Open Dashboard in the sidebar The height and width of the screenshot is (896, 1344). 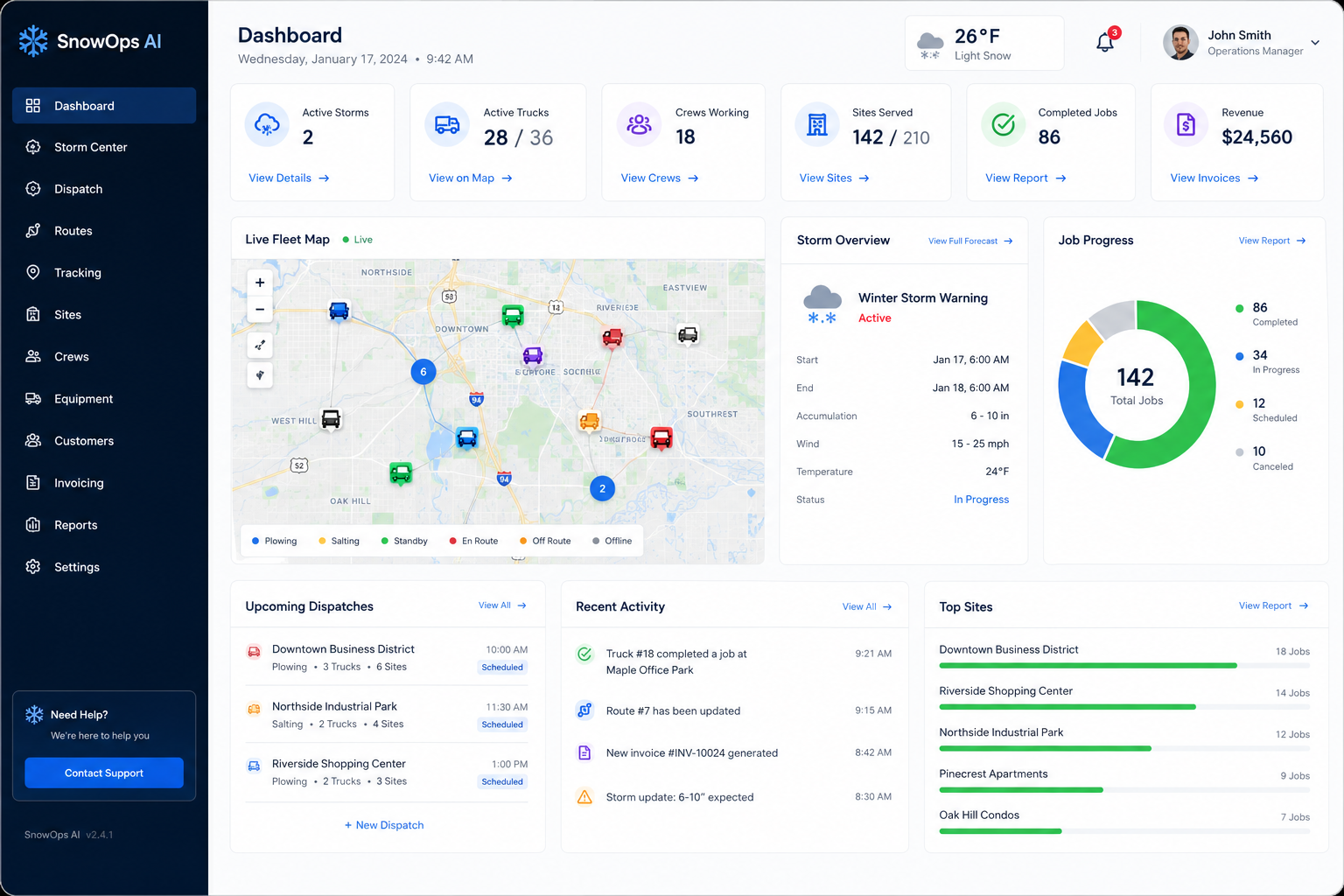pyautogui.click(x=104, y=106)
